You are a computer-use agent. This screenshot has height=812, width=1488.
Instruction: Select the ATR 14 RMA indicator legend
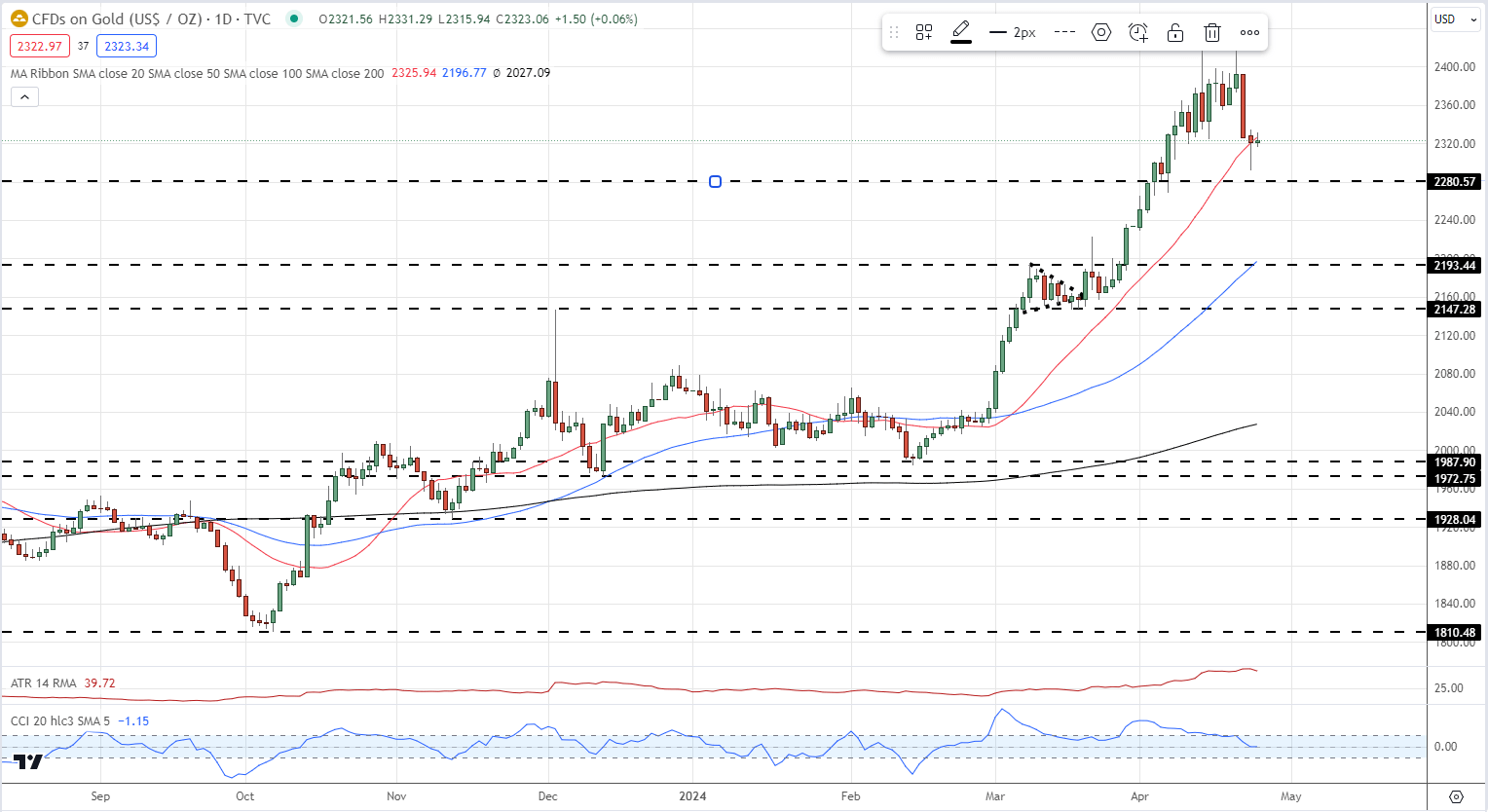coord(43,683)
